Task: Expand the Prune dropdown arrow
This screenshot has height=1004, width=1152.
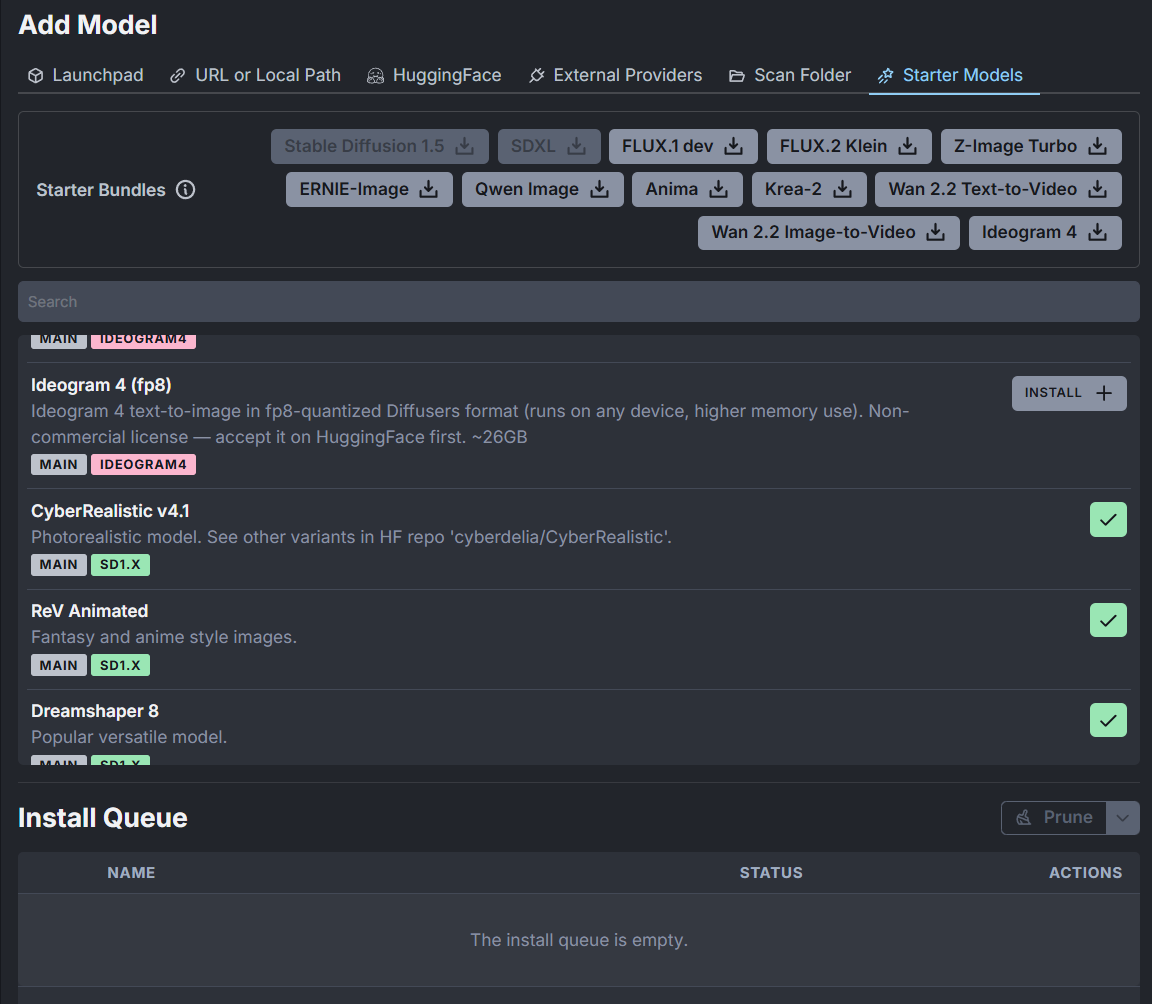Action: pyautogui.click(x=1123, y=817)
